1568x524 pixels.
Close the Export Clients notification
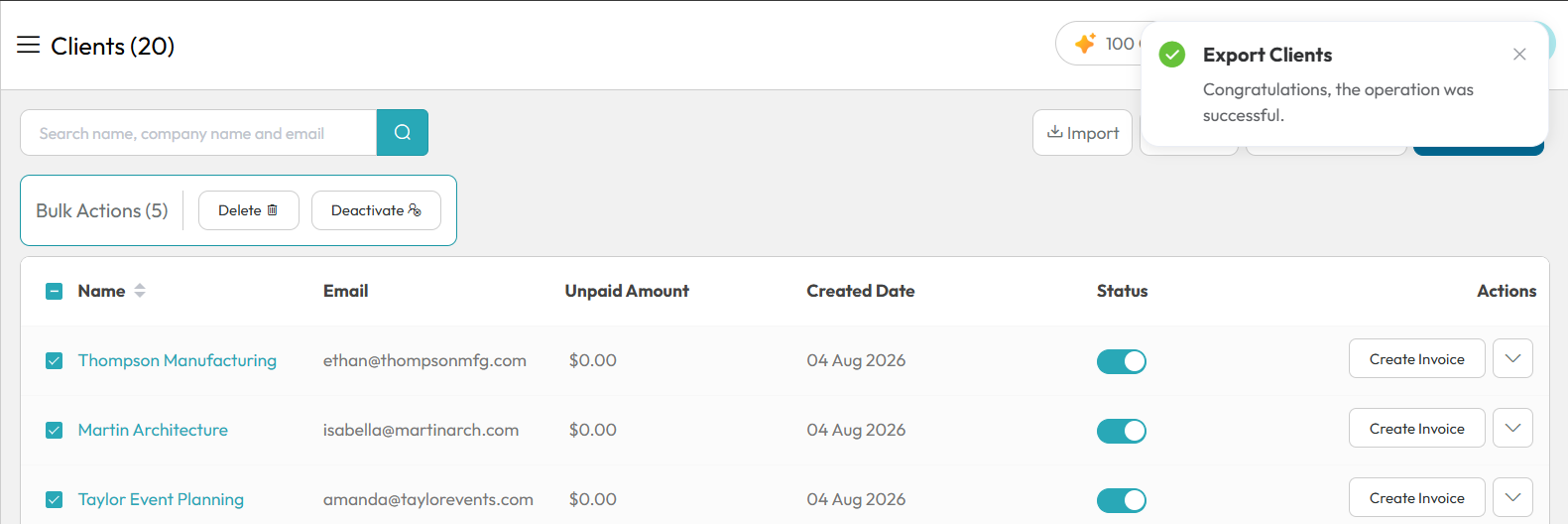(1519, 55)
